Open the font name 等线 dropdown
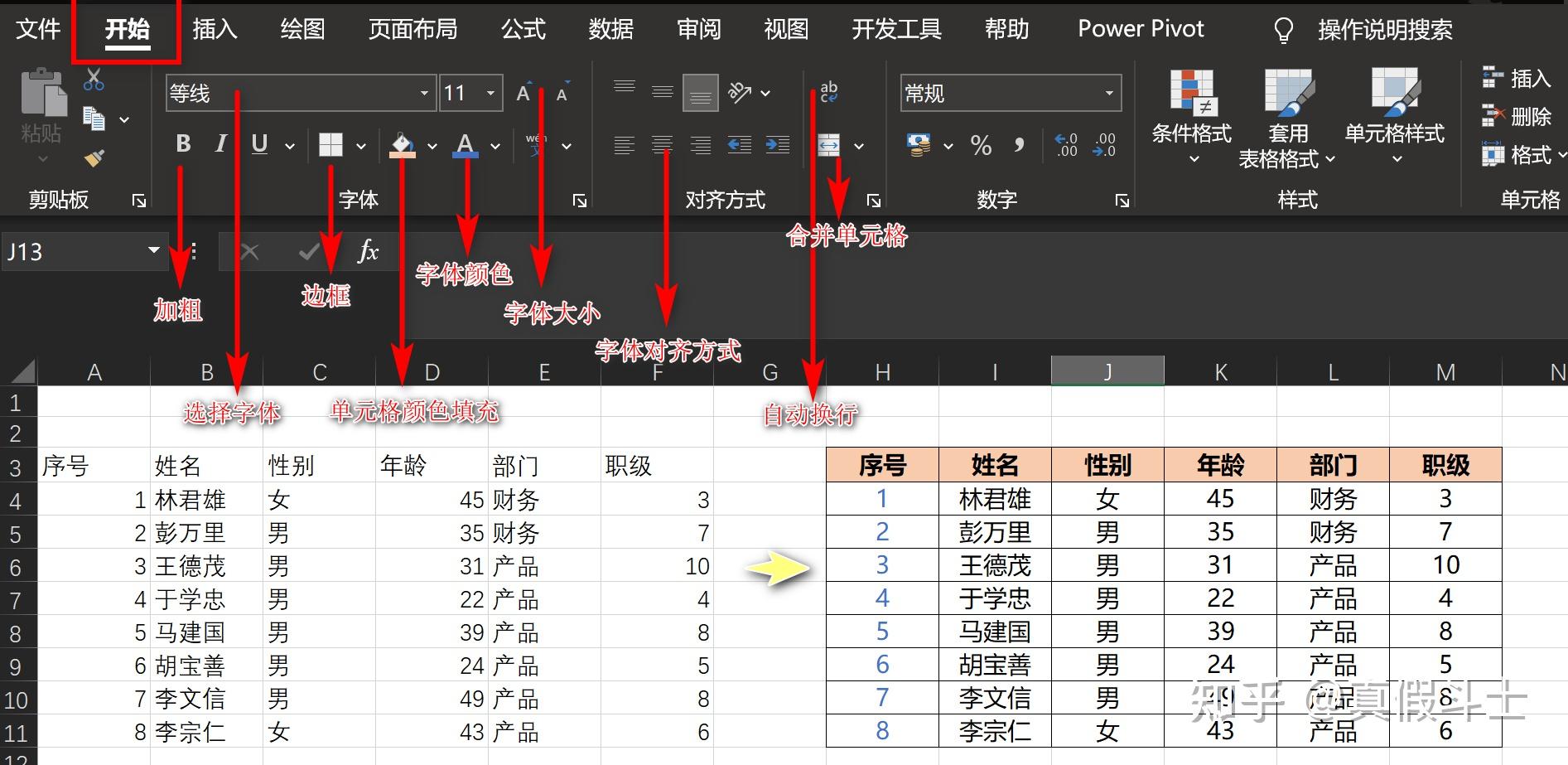 (424, 93)
